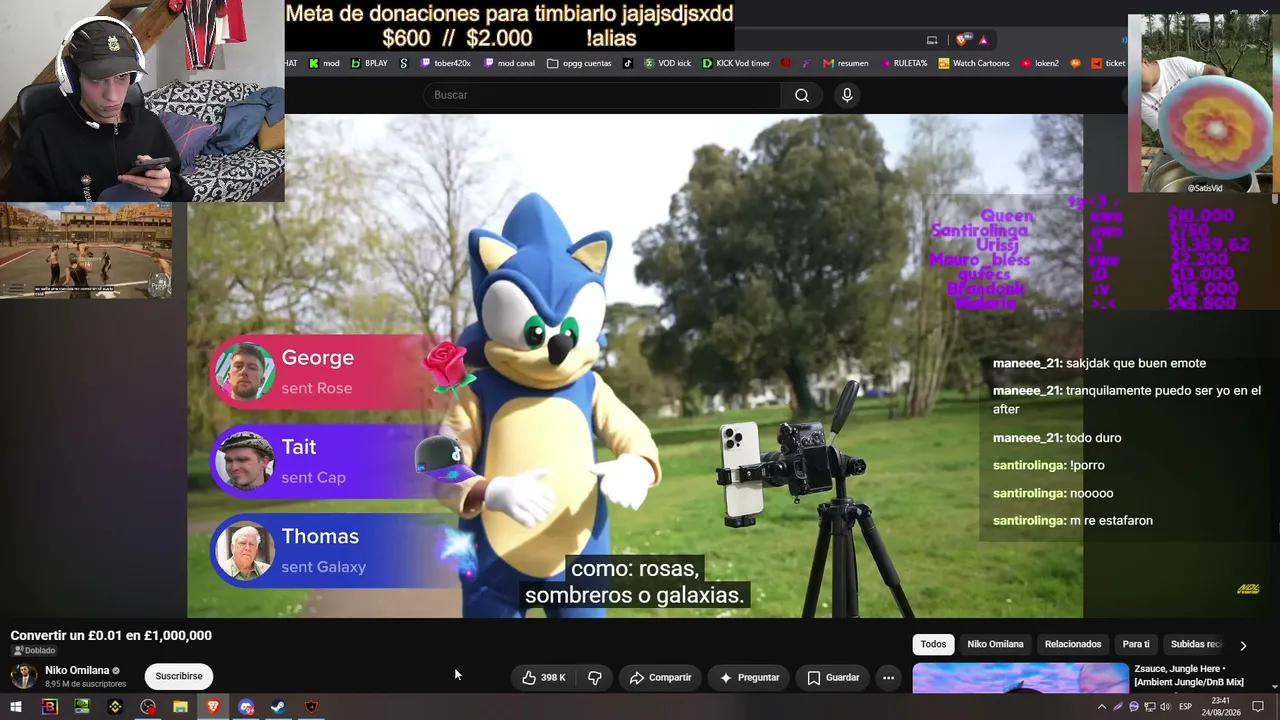The height and width of the screenshot is (720, 1280).
Task: Click the YouTube video player area
Action: [635, 366]
